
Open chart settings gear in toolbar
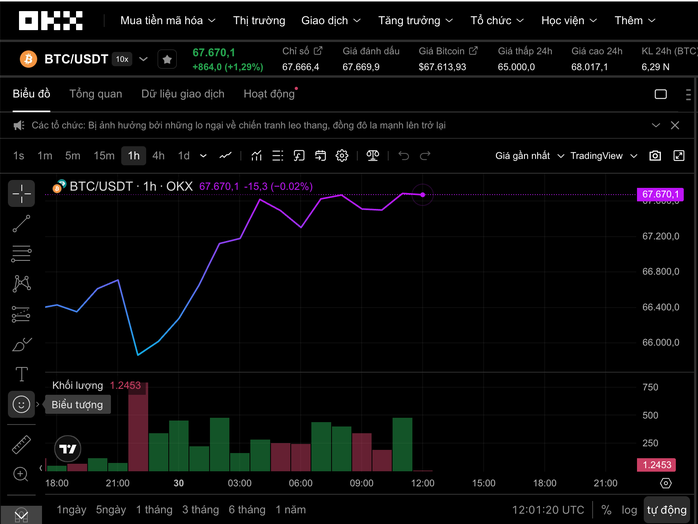[342, 156]
